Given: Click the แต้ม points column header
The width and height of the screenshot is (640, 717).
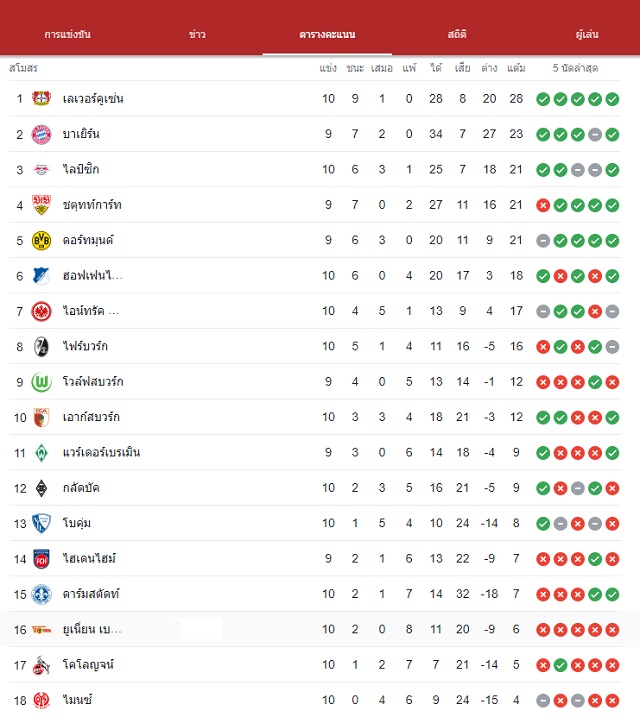Looking at the screenshot, I should (x=516, y=68).
